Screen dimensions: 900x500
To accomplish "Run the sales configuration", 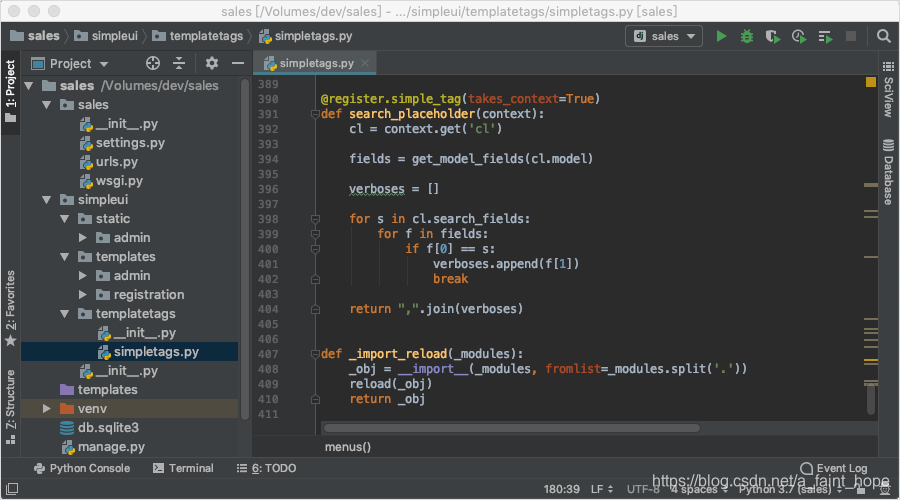I will pos(721,36).
